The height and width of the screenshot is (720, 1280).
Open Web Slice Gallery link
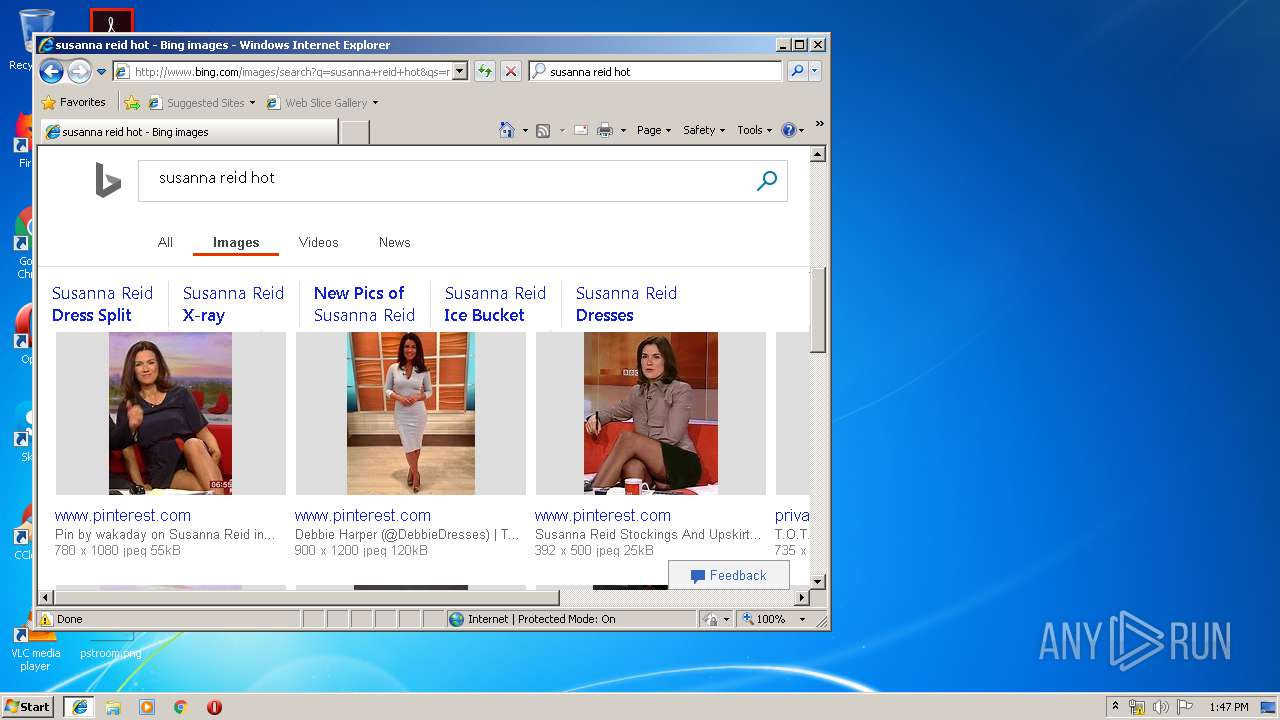(x=322, y=102)
